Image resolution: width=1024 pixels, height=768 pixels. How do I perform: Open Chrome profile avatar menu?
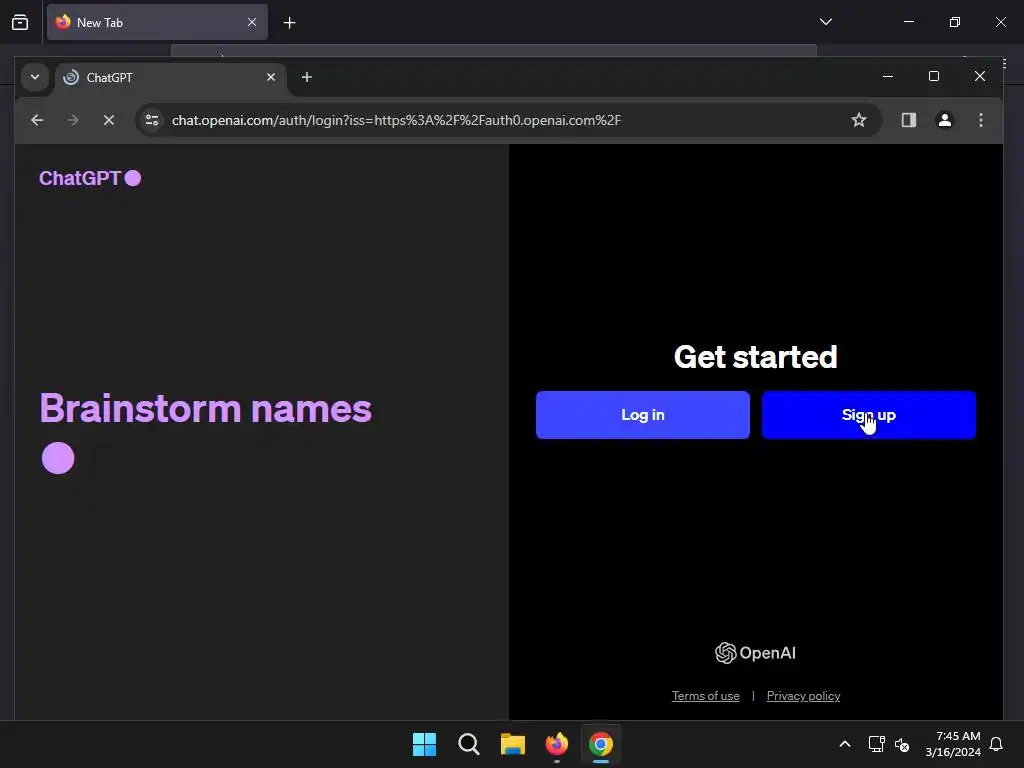(944, 120)
